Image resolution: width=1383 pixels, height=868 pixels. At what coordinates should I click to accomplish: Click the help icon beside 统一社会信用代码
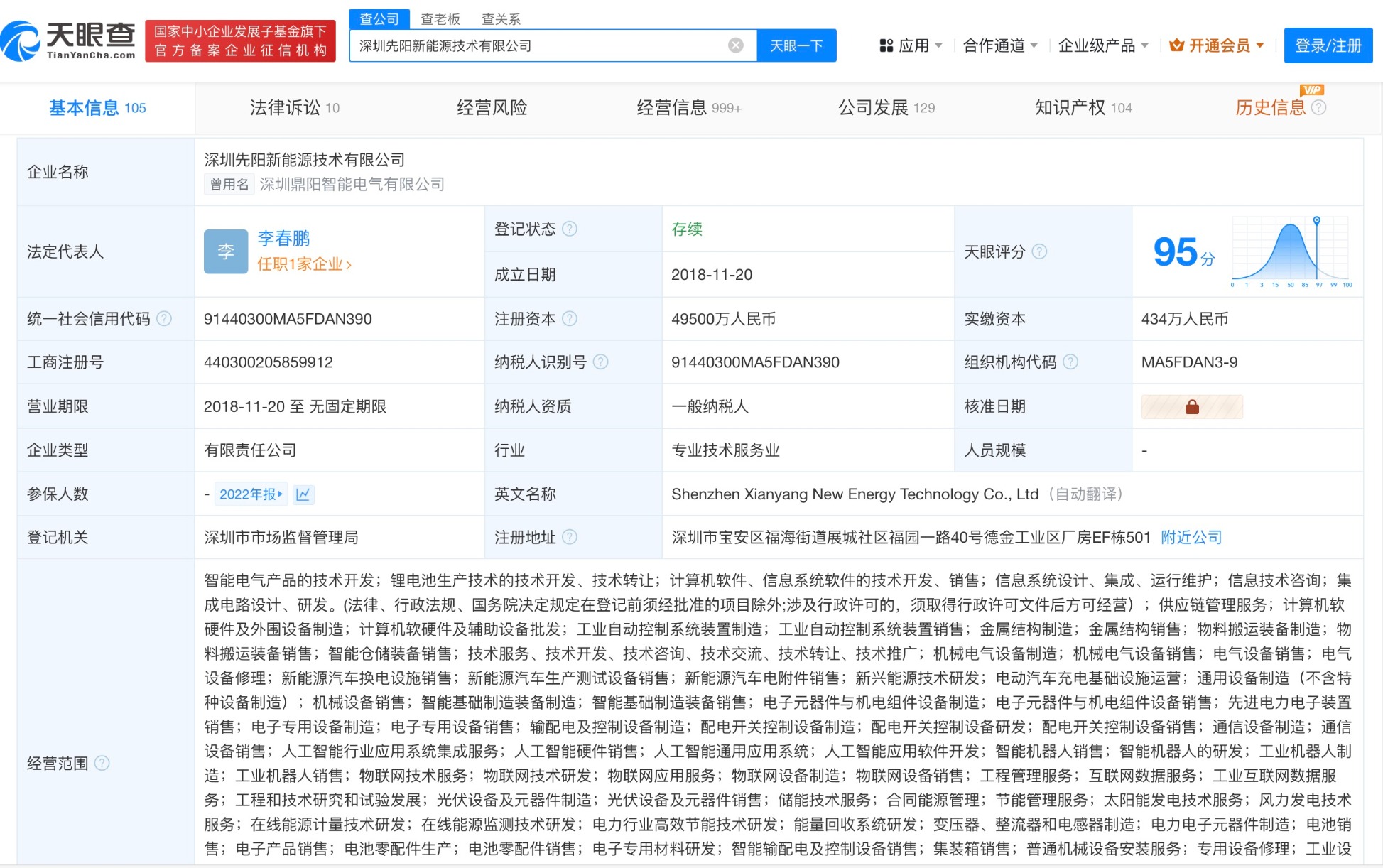click(x=164, y=319)
